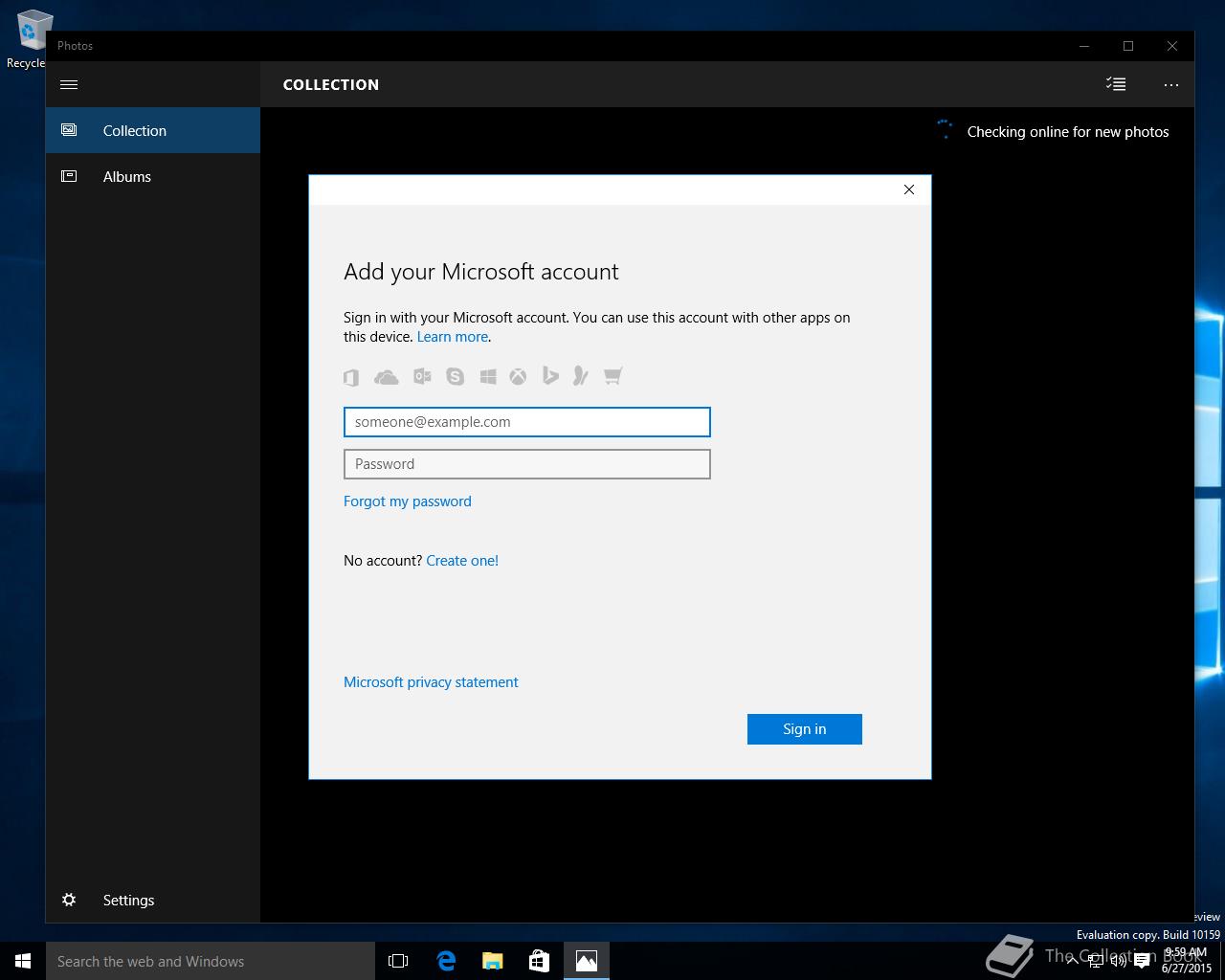Click the Checking online for new photos status

[x=1068, y=132]
